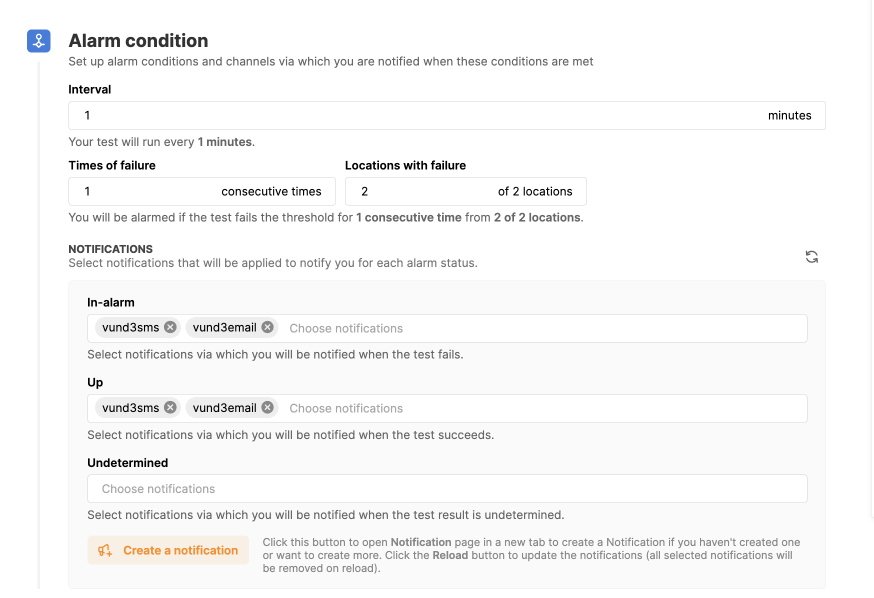Remove vund3sms from In-alarm notifications

[170, 327]
